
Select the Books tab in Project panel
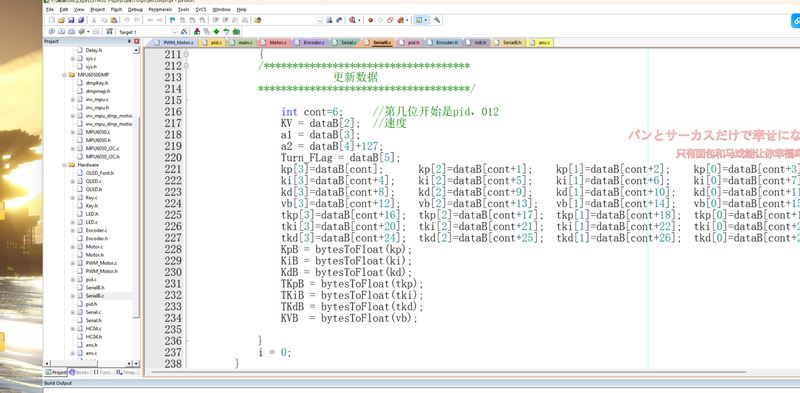[x=79, y=373]
